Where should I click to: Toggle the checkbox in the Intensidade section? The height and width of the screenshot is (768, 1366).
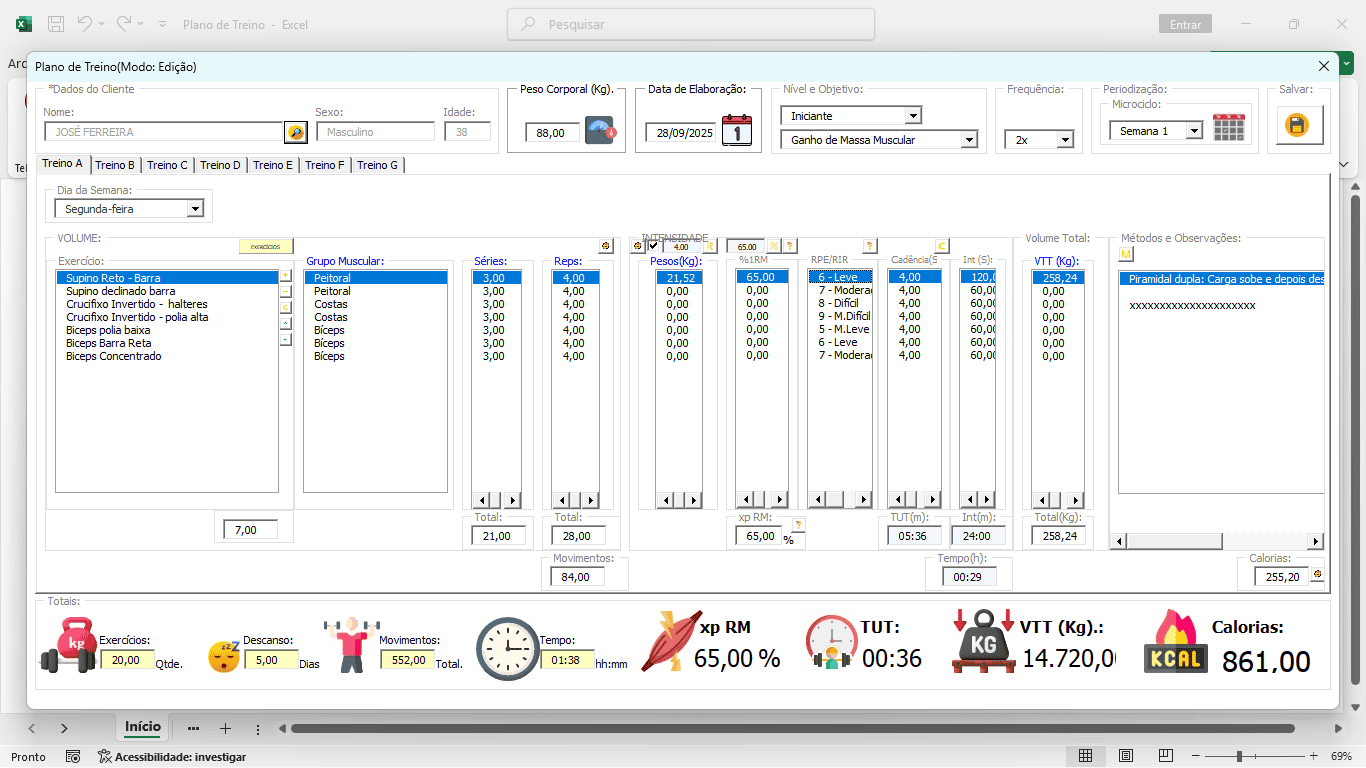click(653, 246)
